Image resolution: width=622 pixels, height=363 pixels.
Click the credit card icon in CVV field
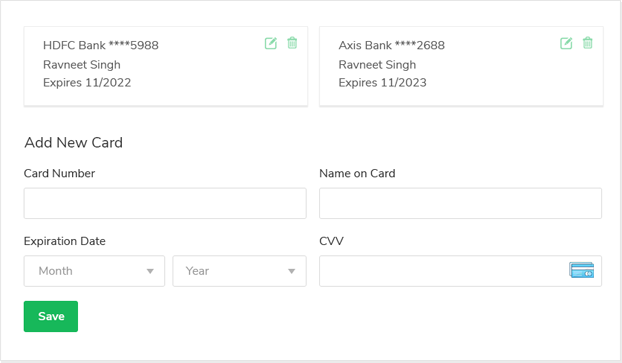click(582, 270)
